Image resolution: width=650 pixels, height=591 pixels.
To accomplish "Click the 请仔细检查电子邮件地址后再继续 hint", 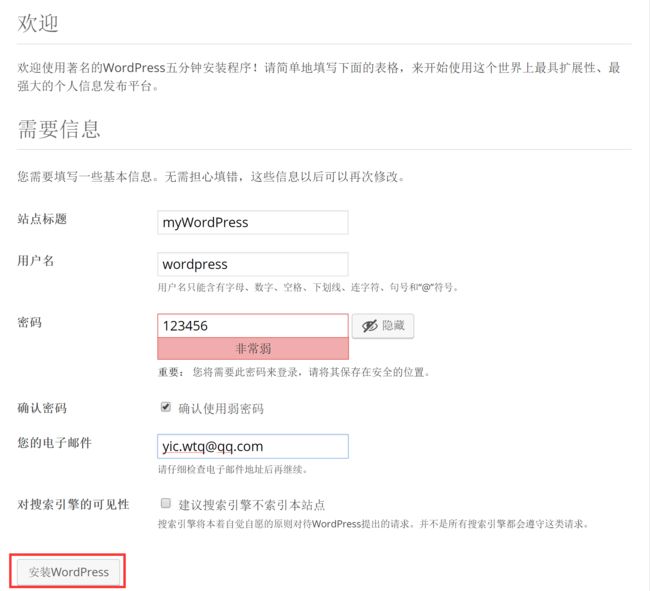I will coord(233,470).
